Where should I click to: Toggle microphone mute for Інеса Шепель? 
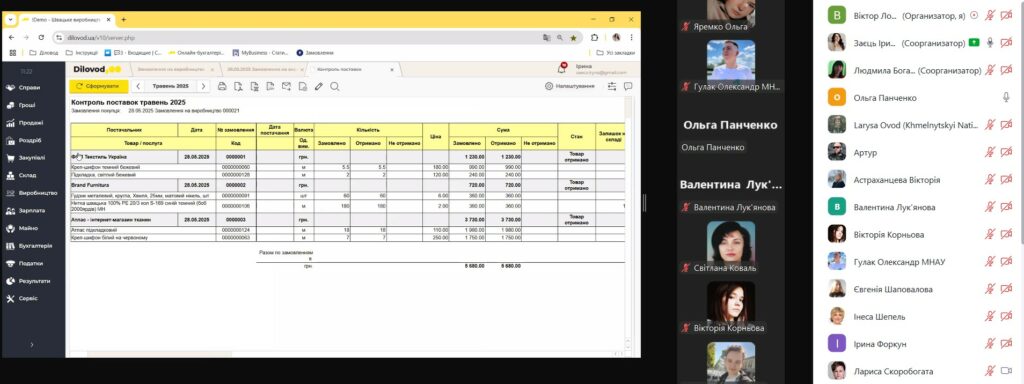coord(990,316)
